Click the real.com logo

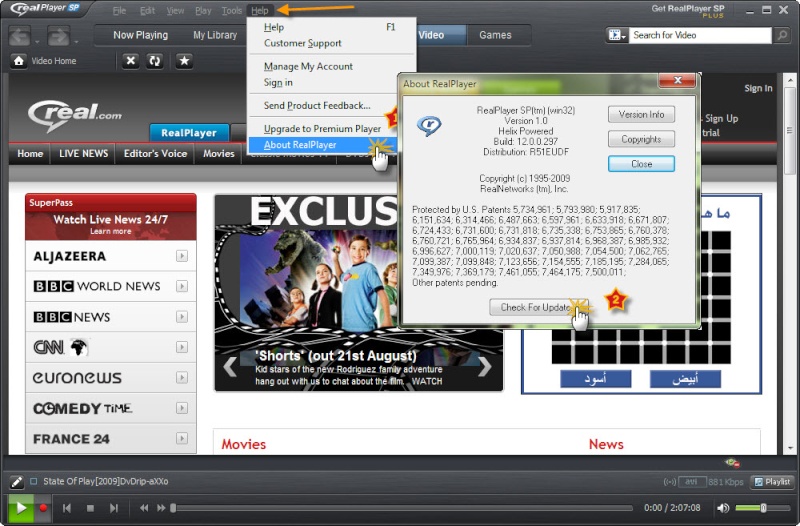click(x=74, y=114)
